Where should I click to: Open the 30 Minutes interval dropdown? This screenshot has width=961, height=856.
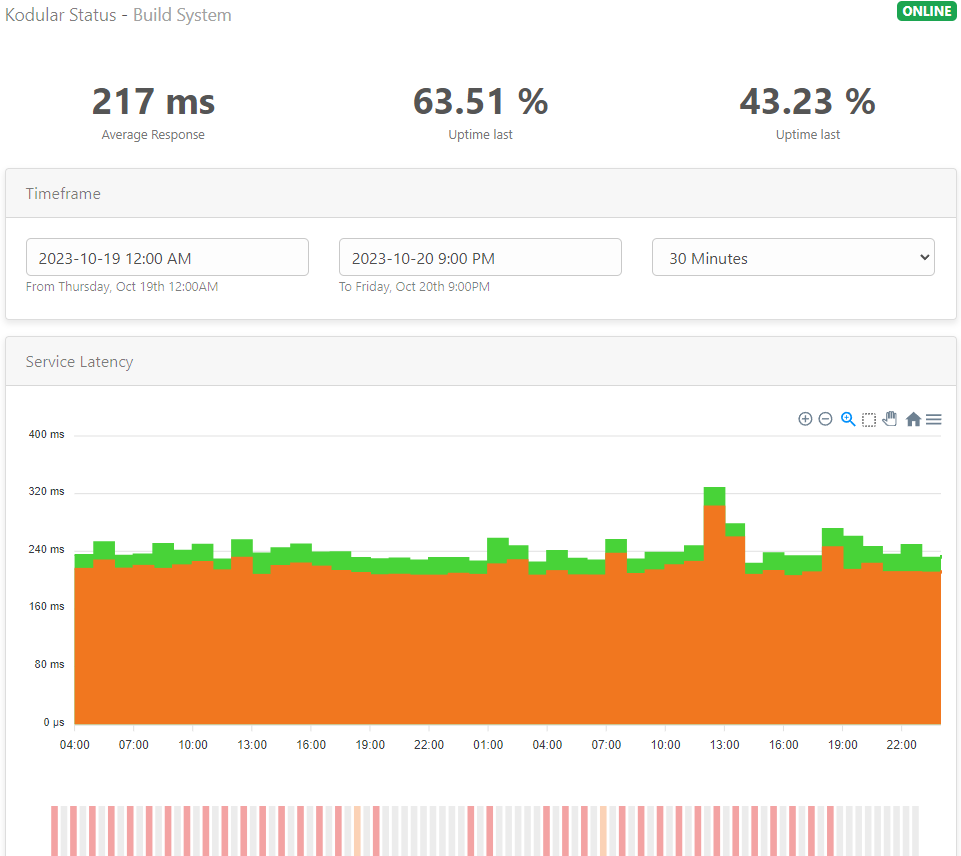click(x=793, y=257)
